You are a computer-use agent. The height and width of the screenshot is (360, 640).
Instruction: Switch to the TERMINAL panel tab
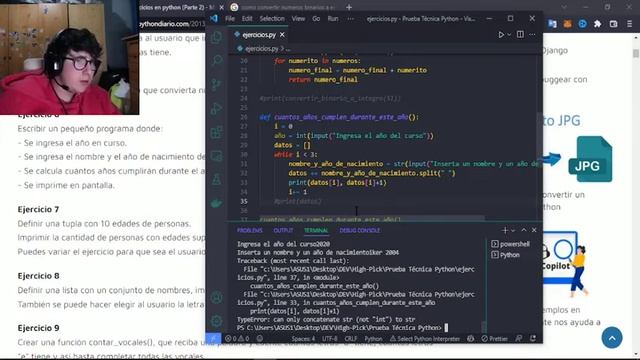tap(316, 230)
